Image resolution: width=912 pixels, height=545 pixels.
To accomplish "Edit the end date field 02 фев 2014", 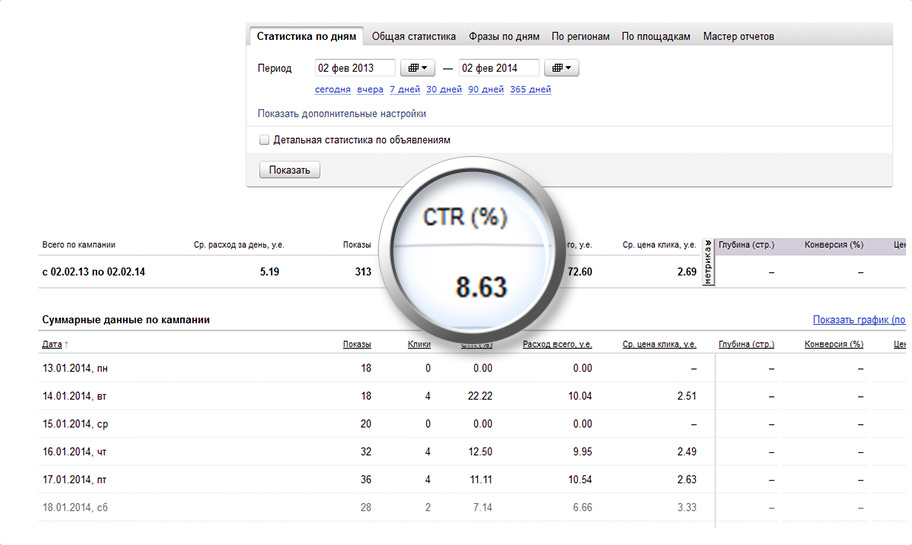I will click(499, 68).
